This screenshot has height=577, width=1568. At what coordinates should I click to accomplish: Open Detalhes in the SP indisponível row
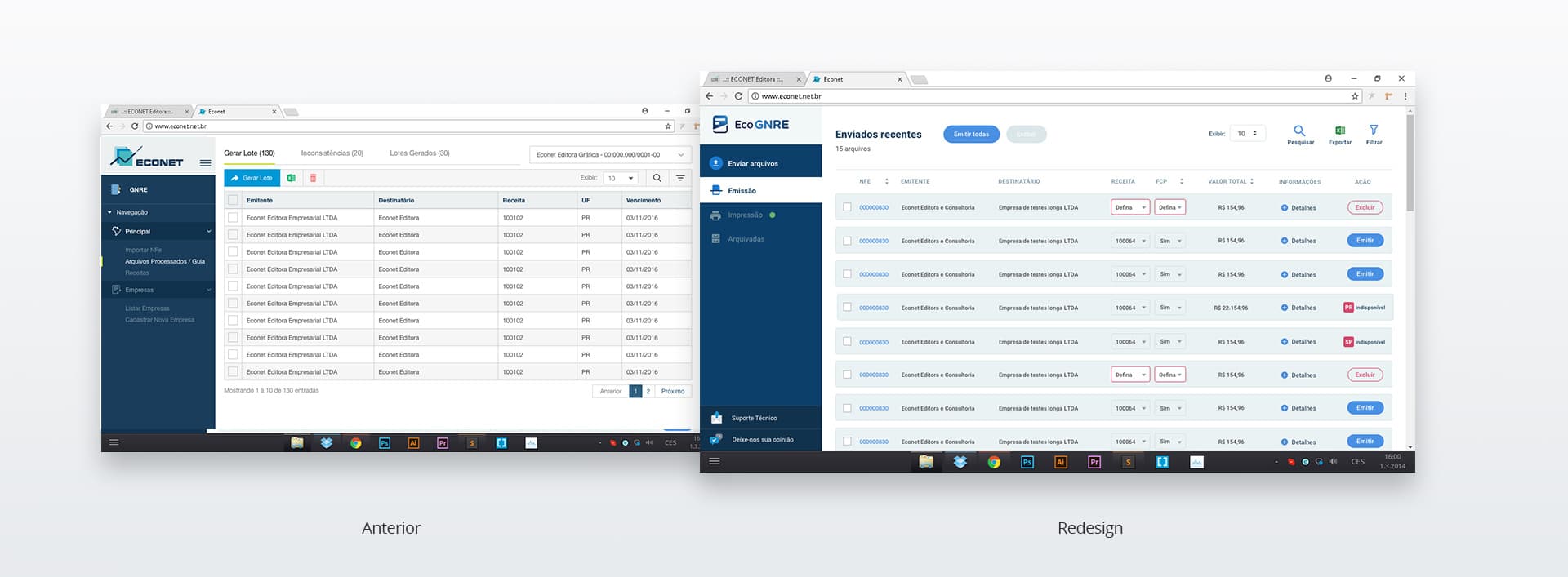click(x=1298, y=342)
